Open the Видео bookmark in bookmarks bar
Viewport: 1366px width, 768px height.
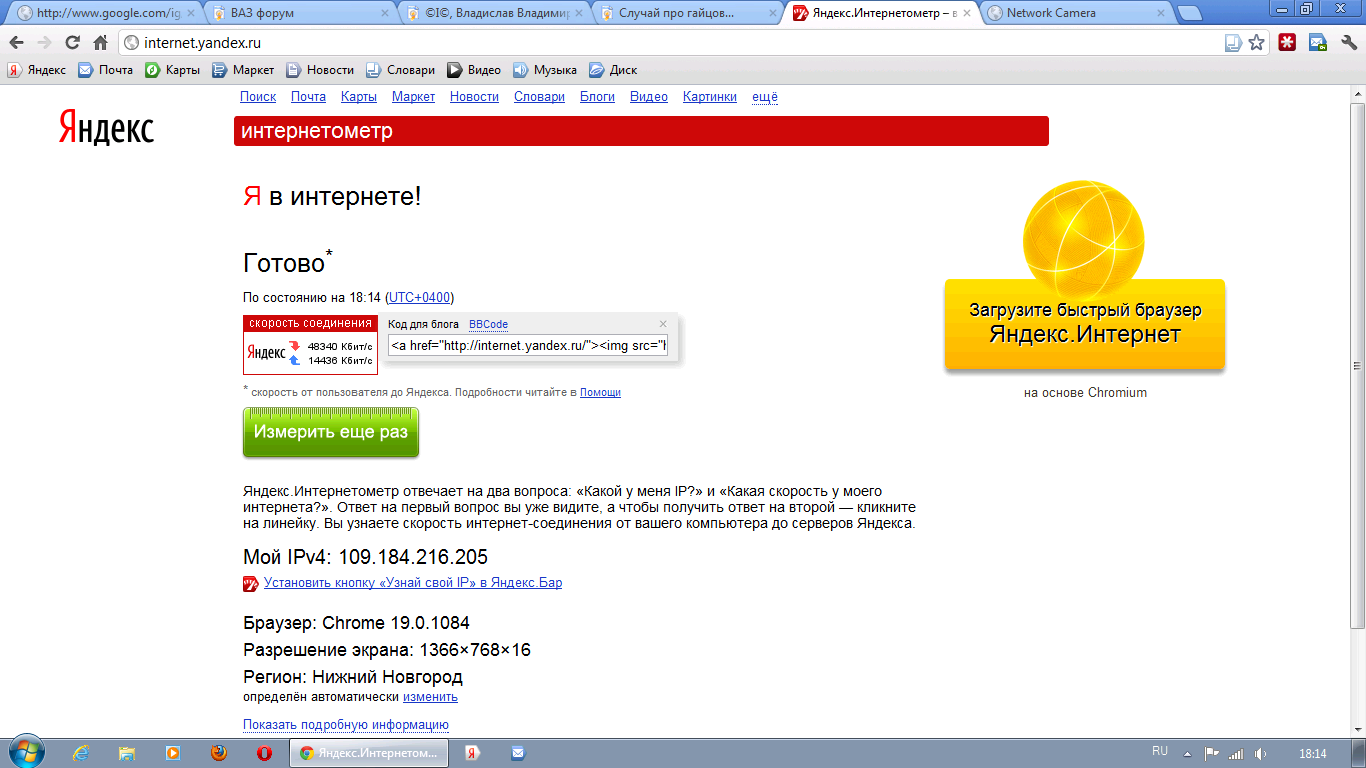tap(474, 70)
